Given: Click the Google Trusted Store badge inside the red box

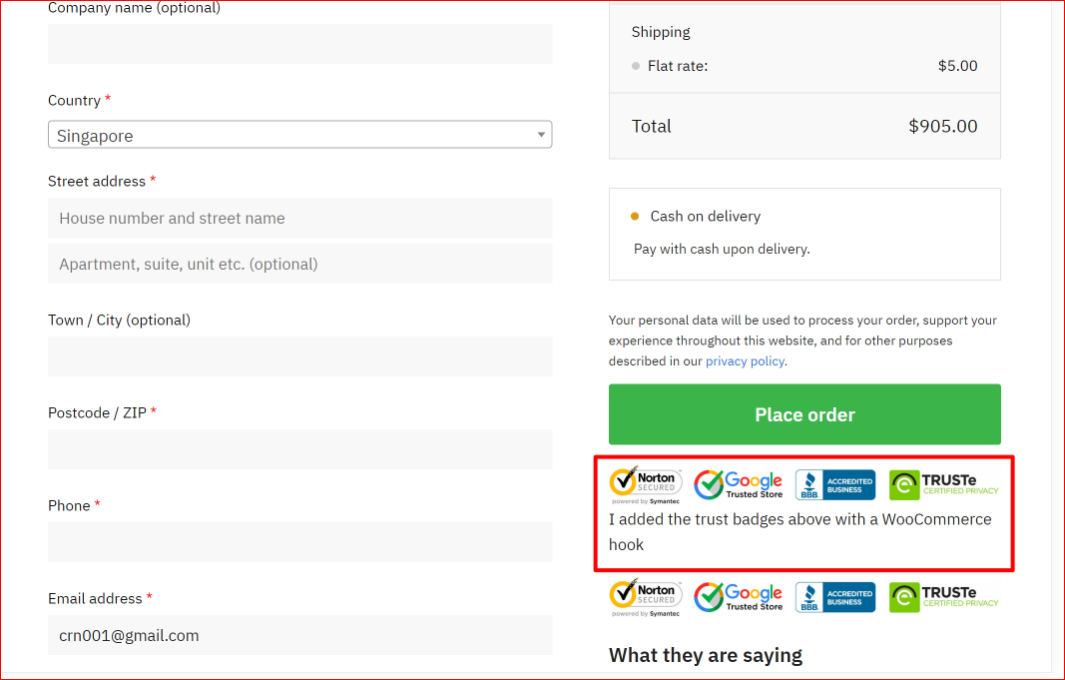Looking at the screenshot, I should [738, 485].
